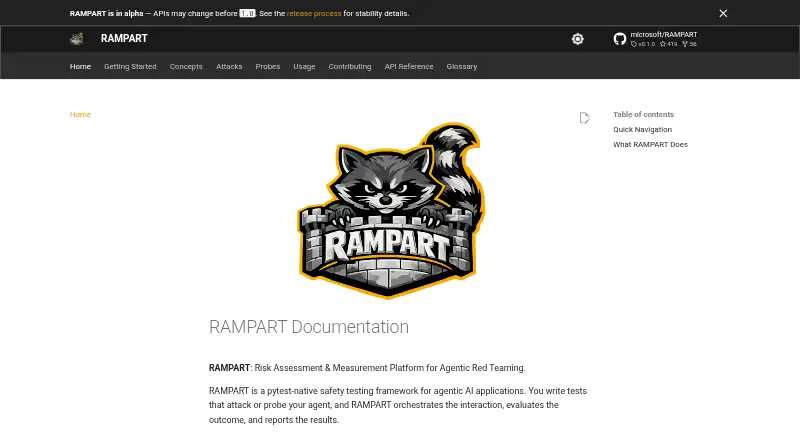Open the GitHub repository icon
800x440 pixels.
620,39
